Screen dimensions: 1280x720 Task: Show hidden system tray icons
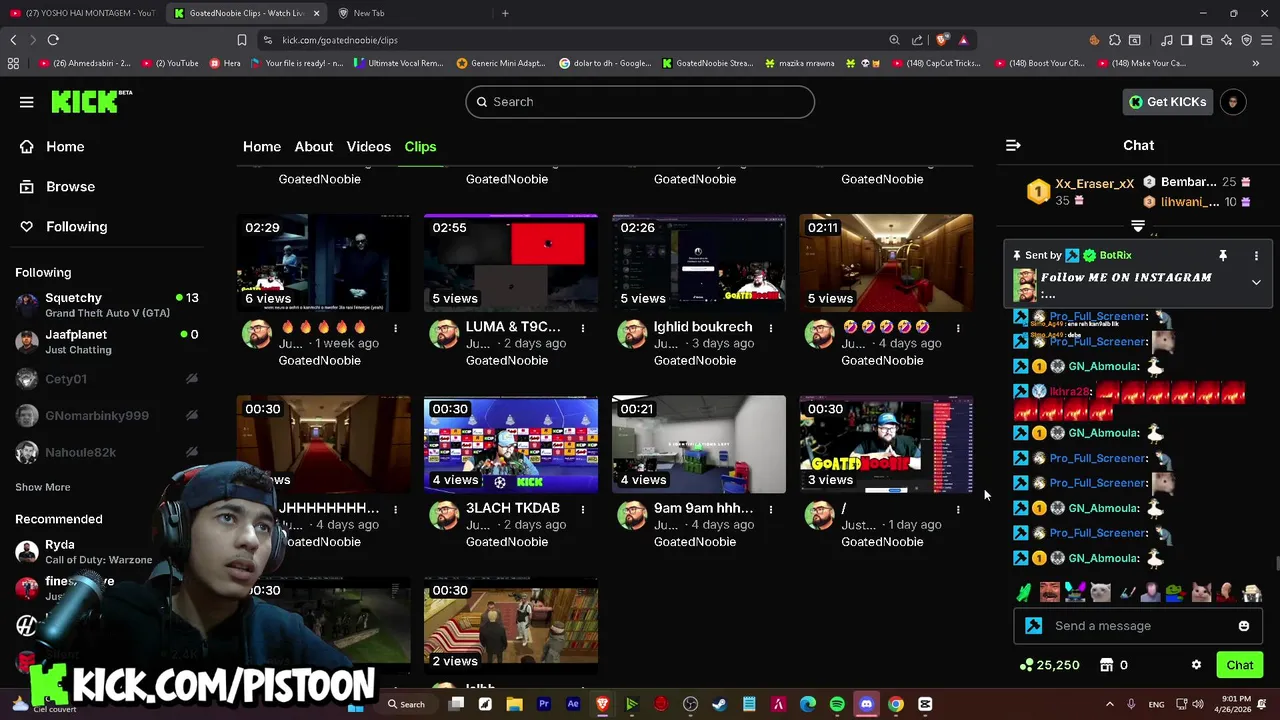pyautogui.click(x=1109, y=704)
